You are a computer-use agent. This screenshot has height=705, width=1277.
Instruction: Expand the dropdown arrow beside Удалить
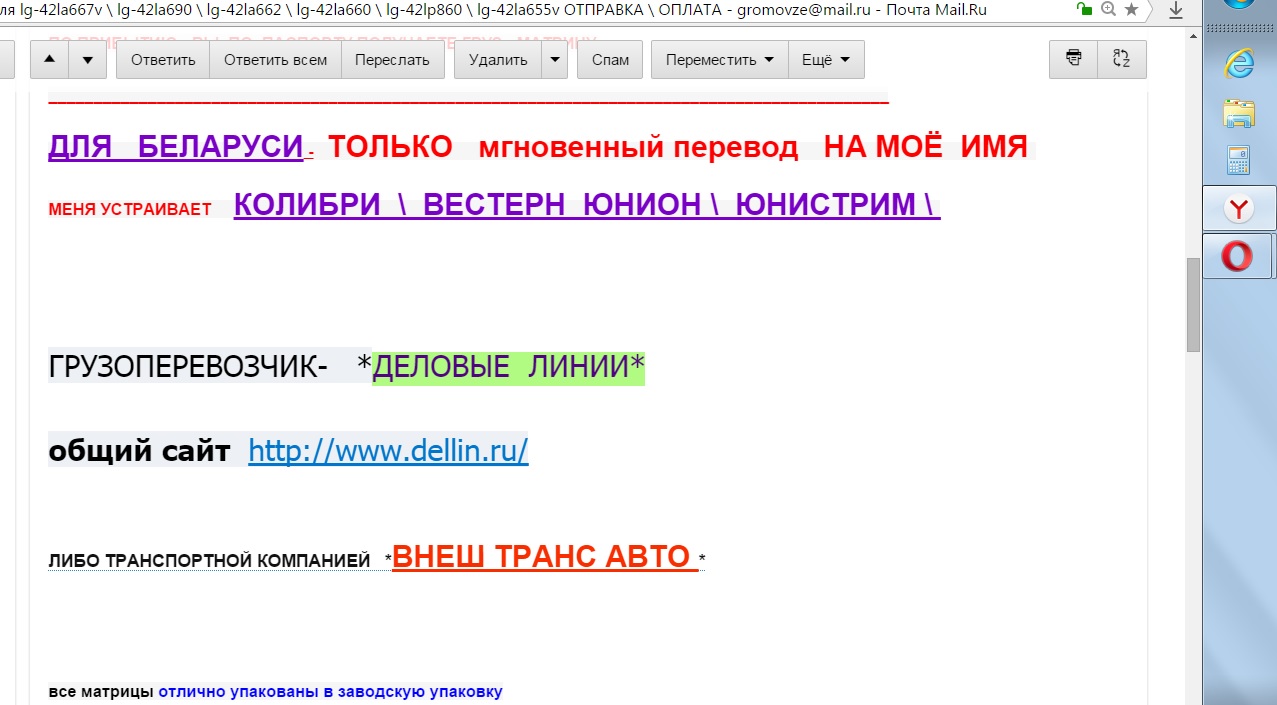point(555,59)
